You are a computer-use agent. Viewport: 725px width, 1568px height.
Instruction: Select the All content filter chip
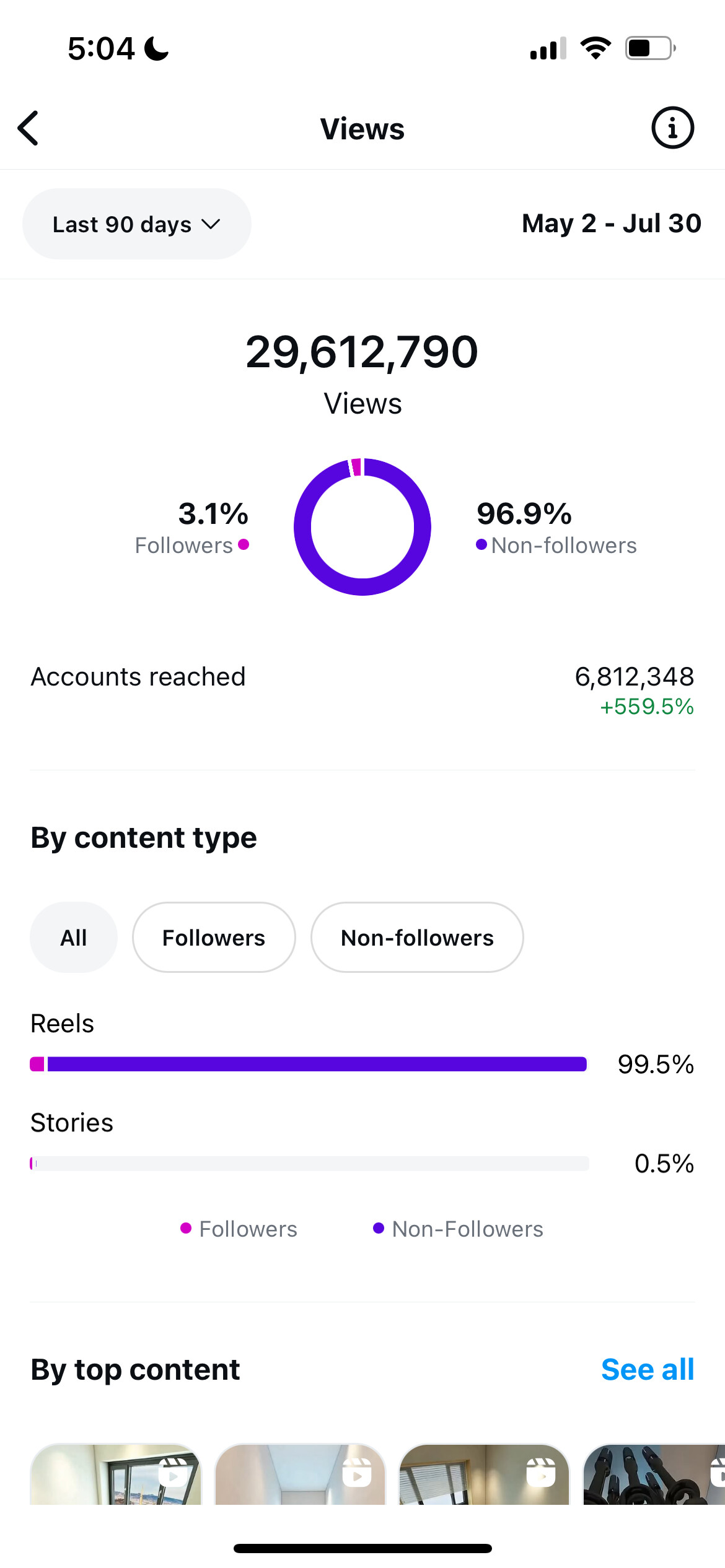pyautogui.click(x=74, y=938)
